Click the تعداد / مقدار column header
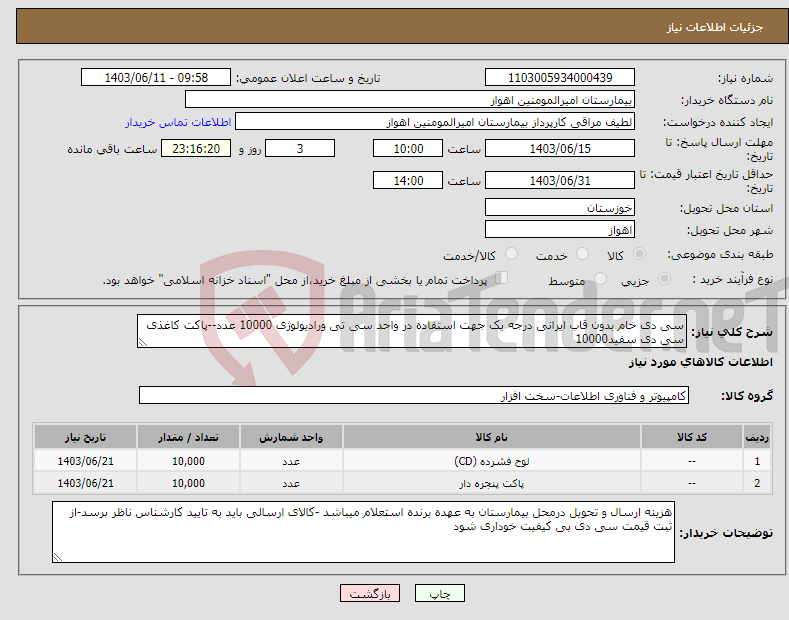 [x=188, y=437]
